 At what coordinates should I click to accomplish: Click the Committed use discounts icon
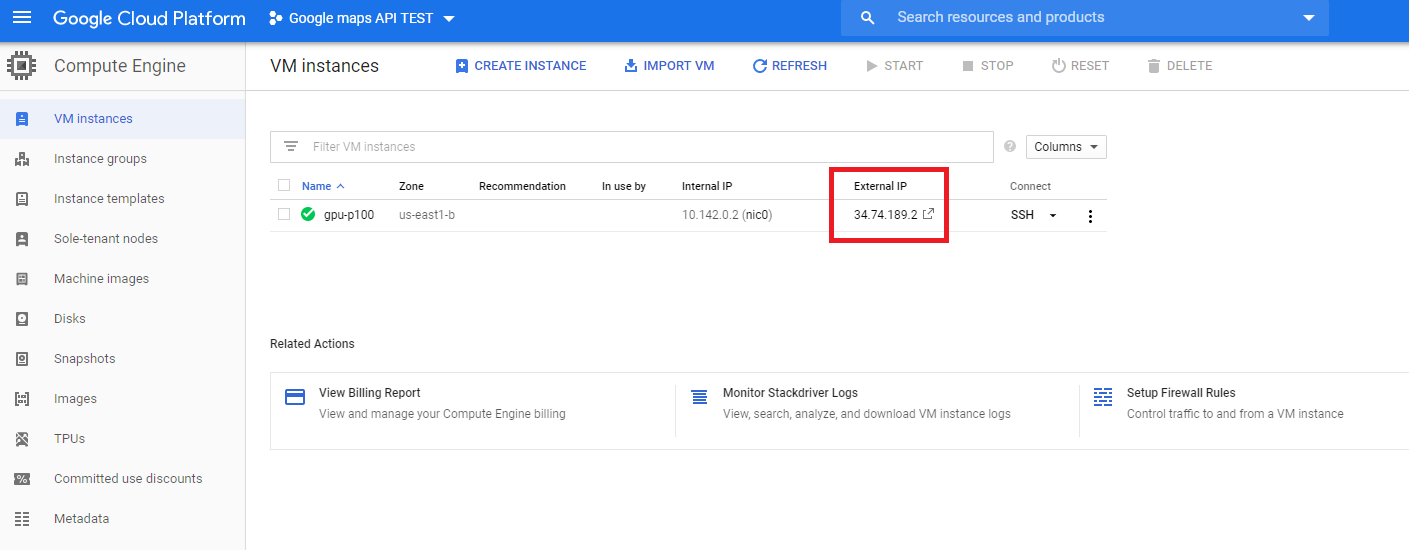pos(22,479)
